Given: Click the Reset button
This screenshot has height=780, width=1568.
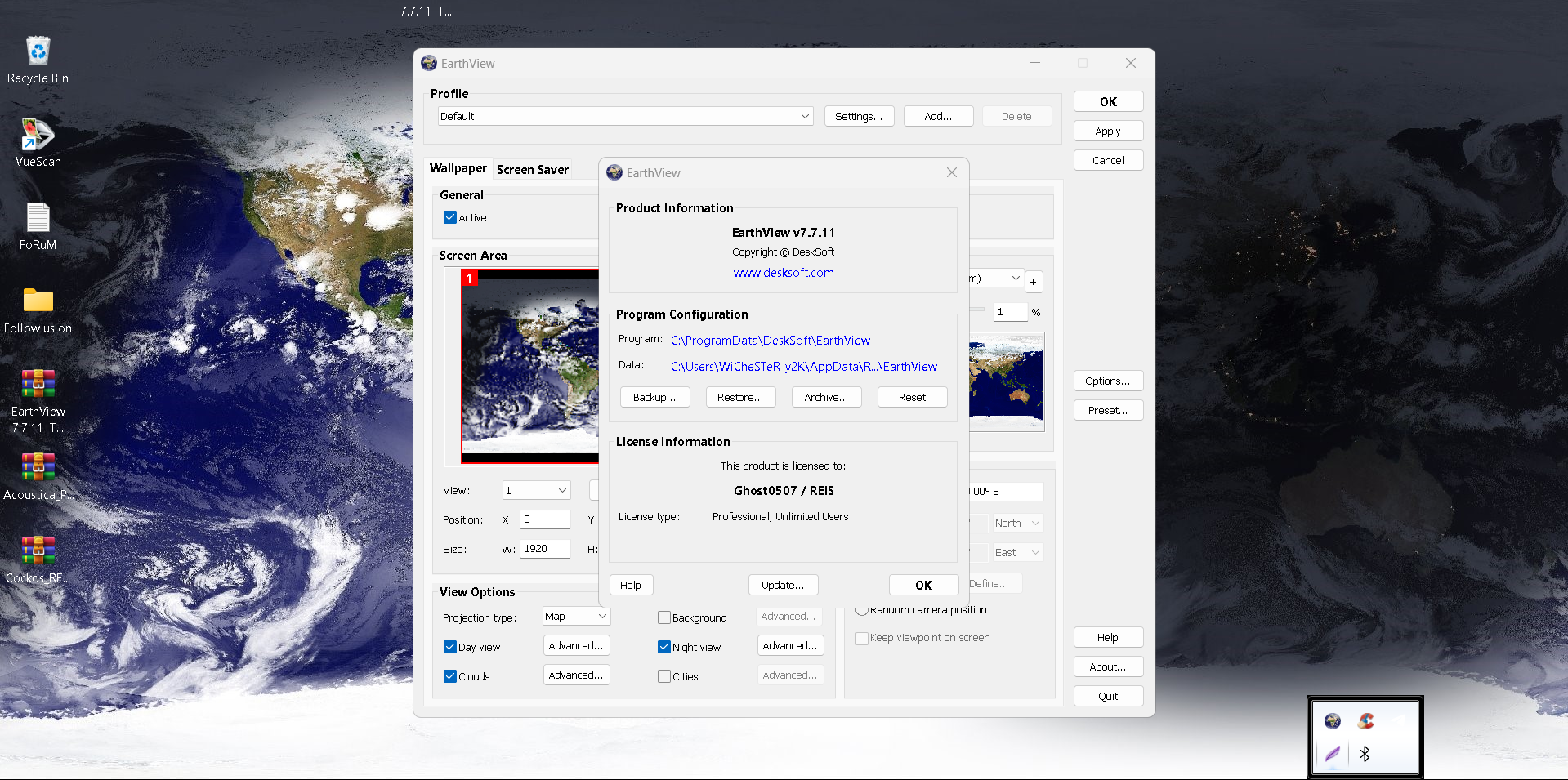Looking at the screenshot, I should [912, 397].
